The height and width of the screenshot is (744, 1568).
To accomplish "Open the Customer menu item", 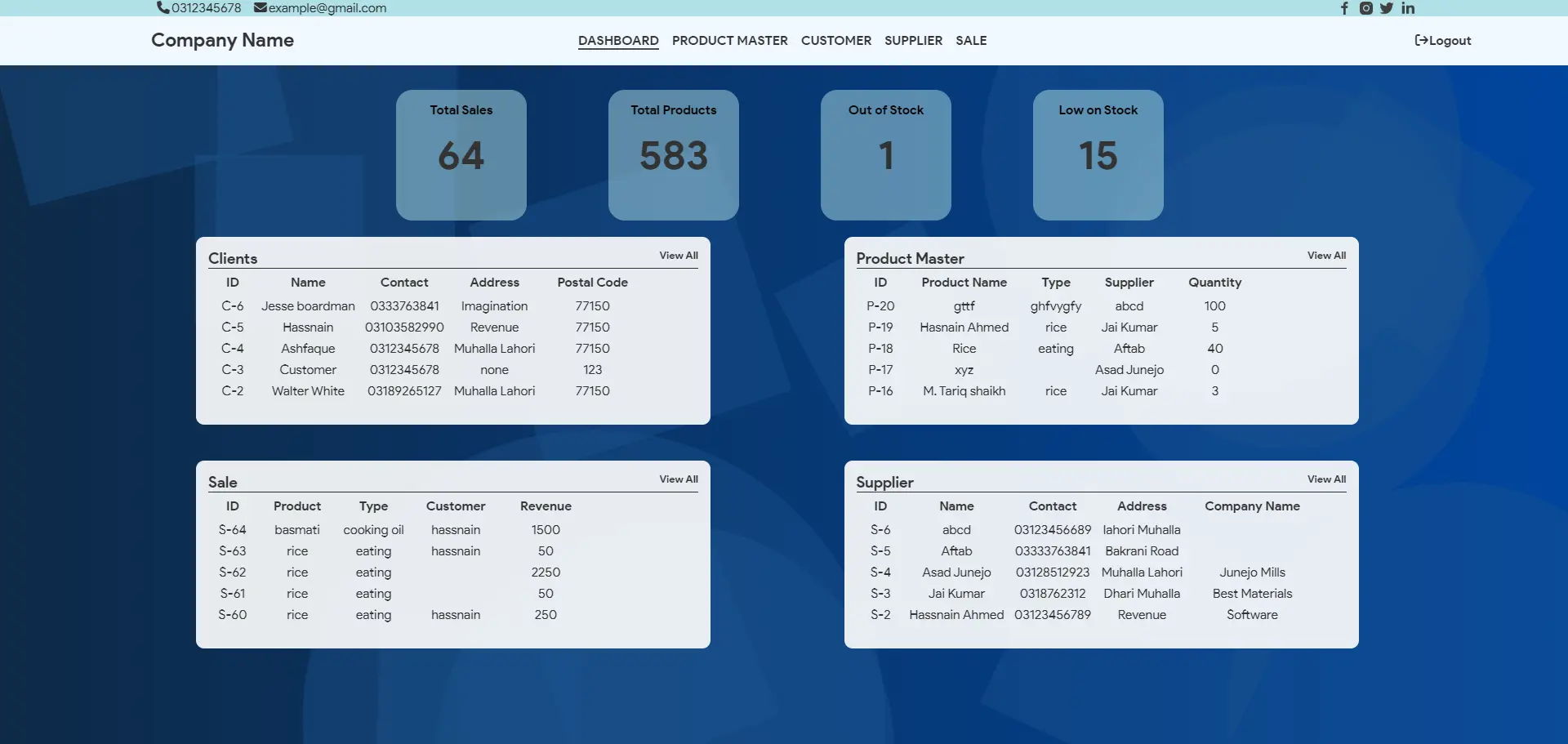I will coord(836,40).
